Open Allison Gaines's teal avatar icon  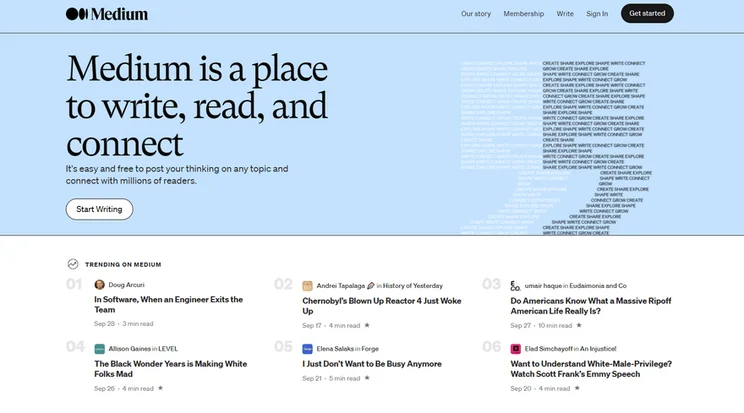[x=100, y=349]
